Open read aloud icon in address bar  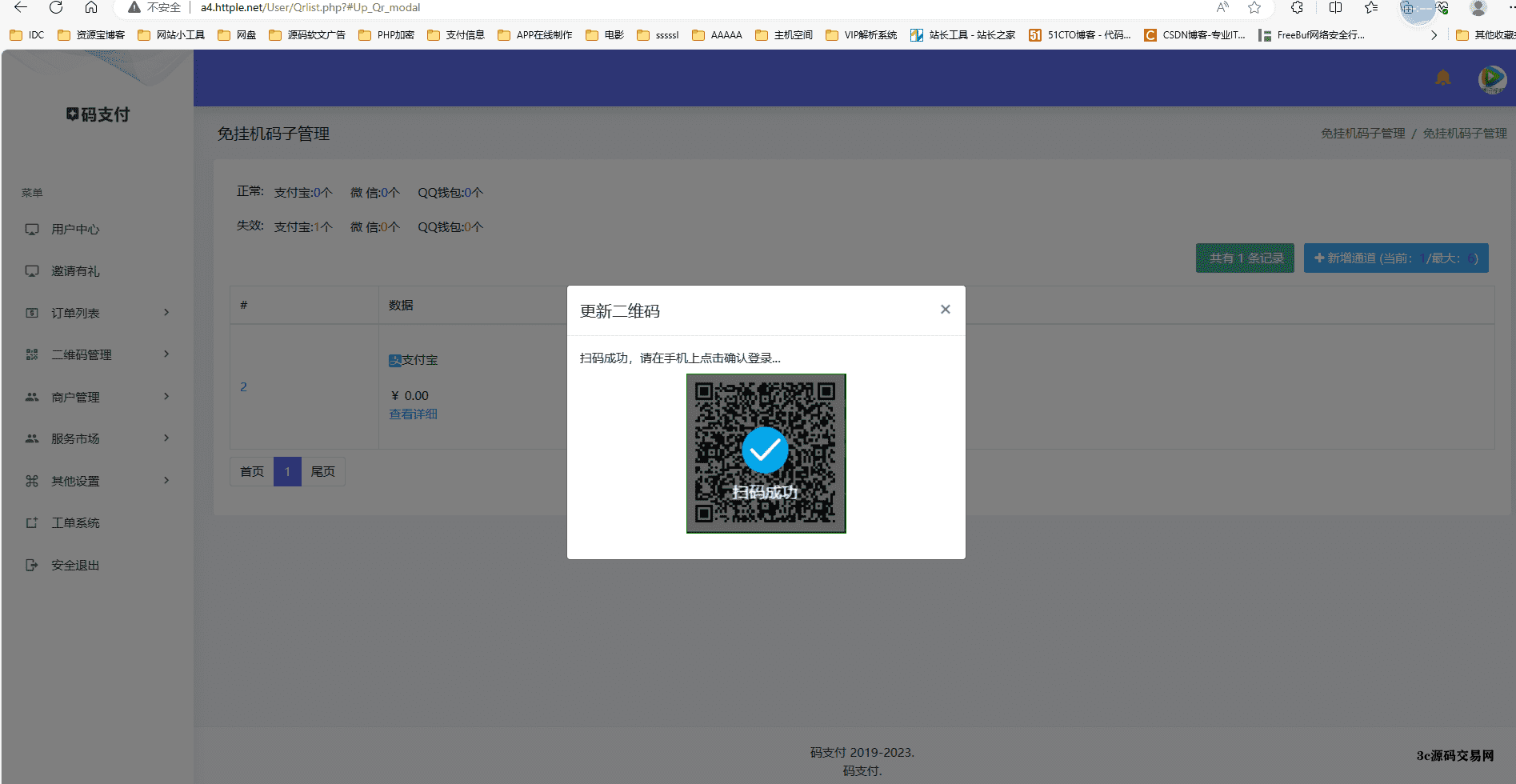pos(1222,7)
